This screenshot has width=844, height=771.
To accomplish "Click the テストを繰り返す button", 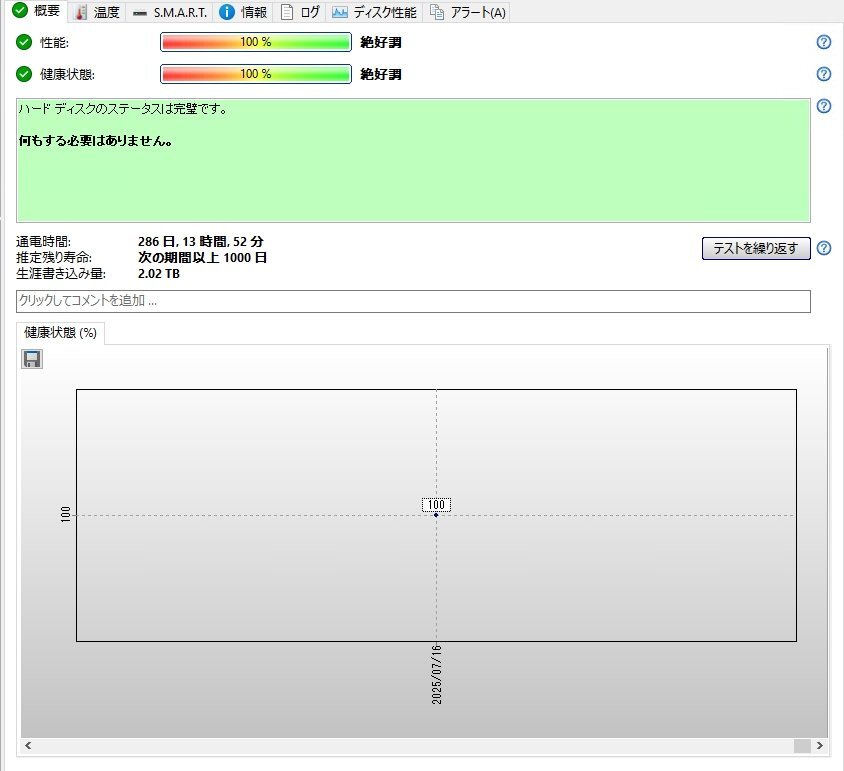I will click(x=756, y=248).
